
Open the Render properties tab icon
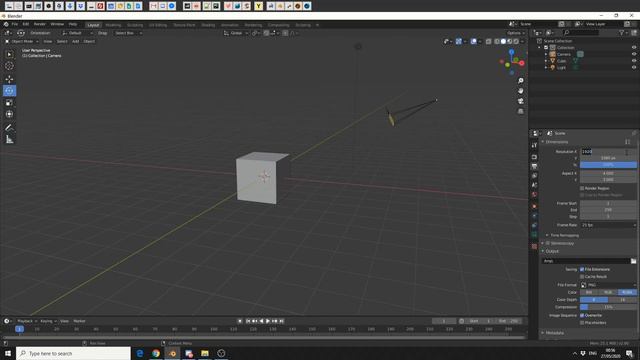click(534, 157)
